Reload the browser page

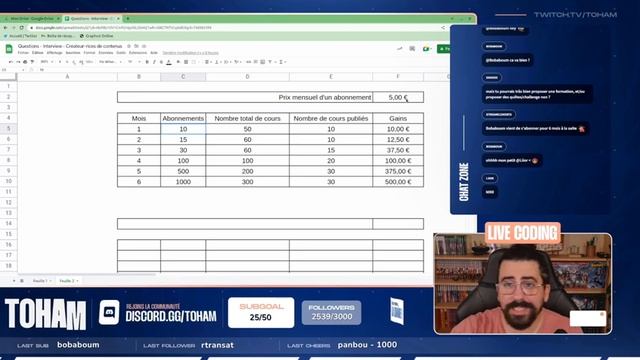(21, 28)
